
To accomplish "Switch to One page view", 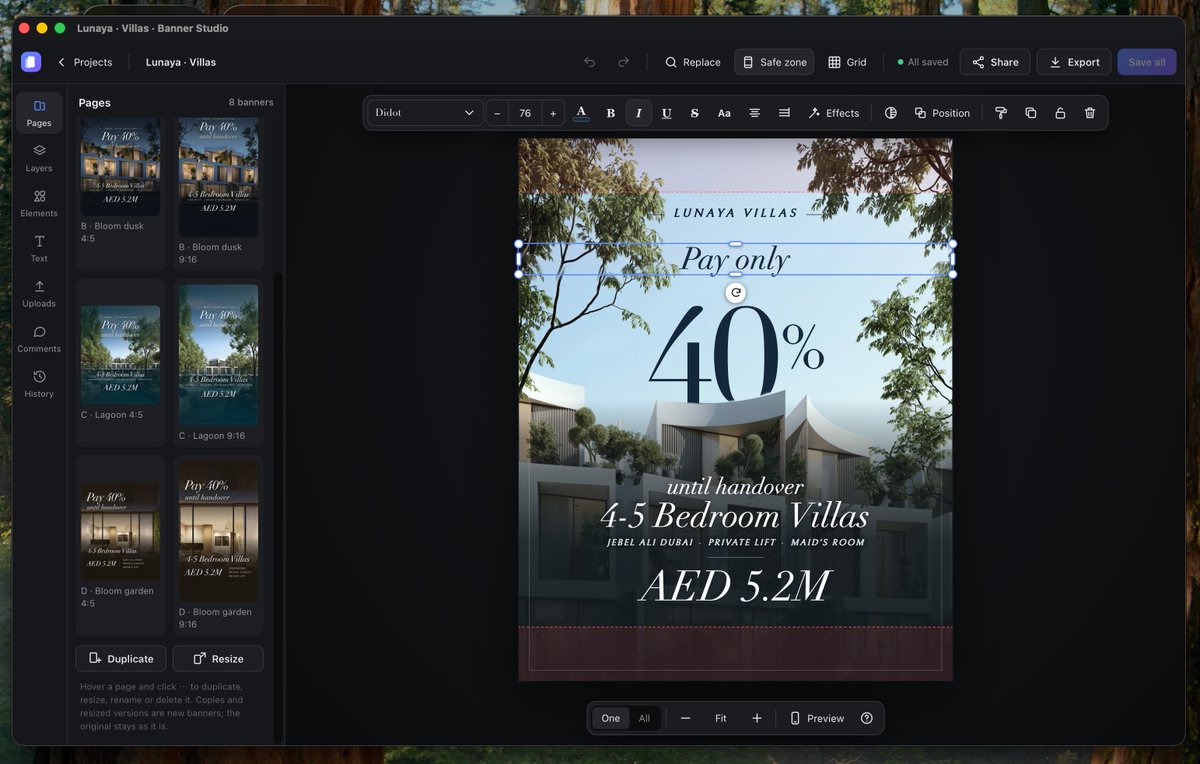I will point(611,718).
